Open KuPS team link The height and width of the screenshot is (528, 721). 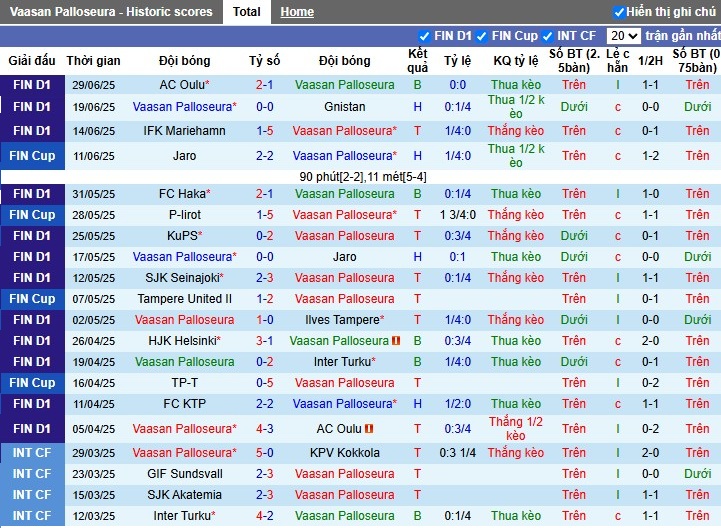184,236
